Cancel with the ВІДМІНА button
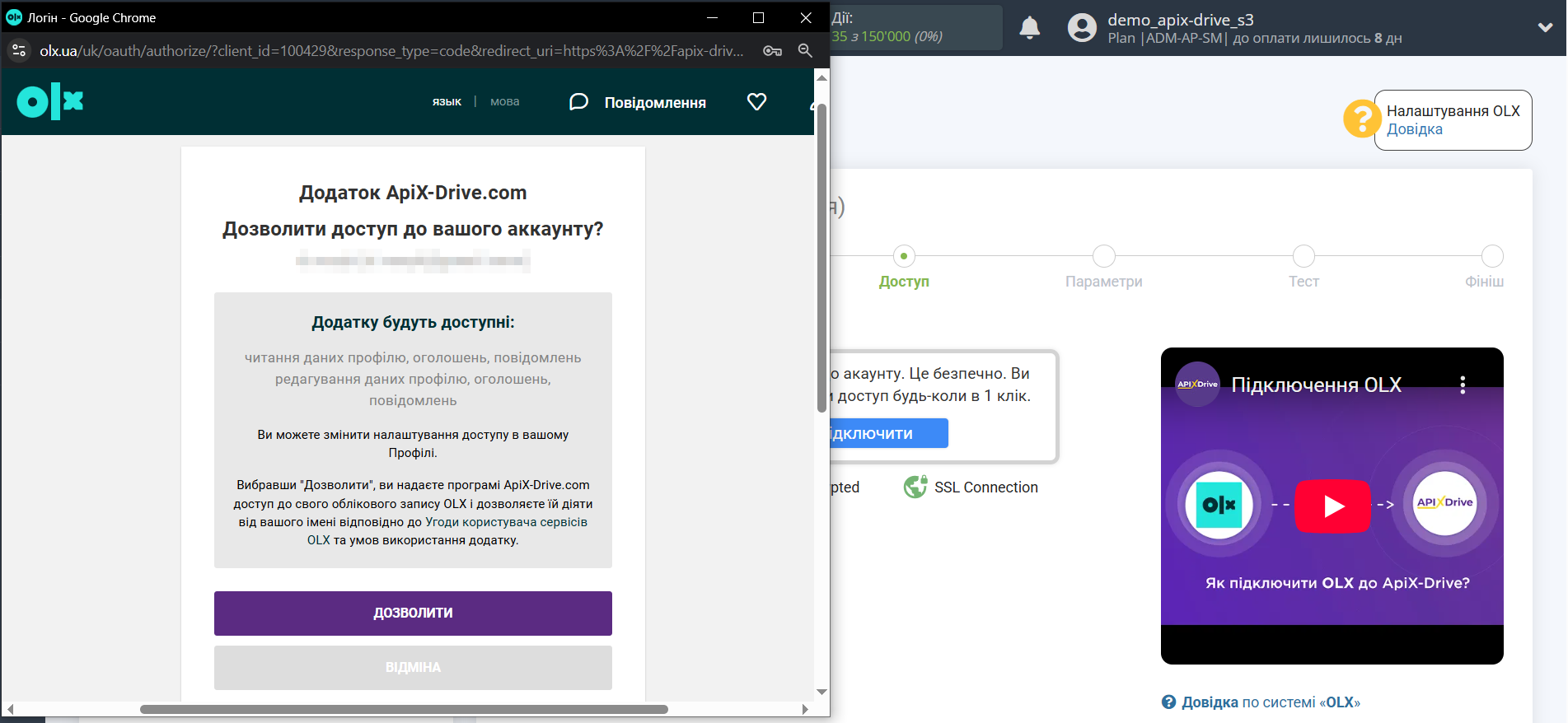The height and width of the screenshot is (723, 1568). pos(413,668)
